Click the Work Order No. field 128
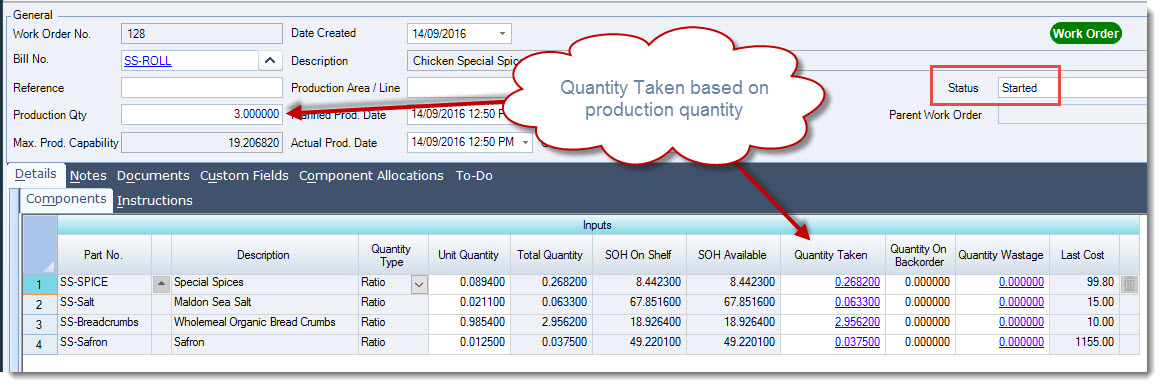Viewport: 1162px width, 387px height. pyautogui.click(x=202, y=33)
